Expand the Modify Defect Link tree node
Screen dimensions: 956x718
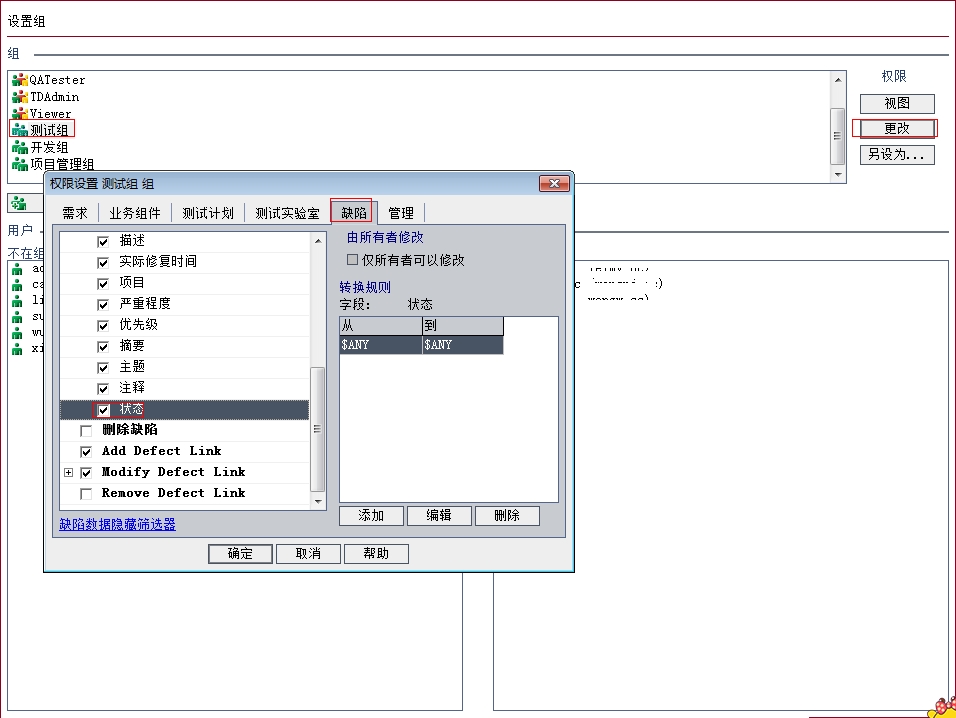69,473
